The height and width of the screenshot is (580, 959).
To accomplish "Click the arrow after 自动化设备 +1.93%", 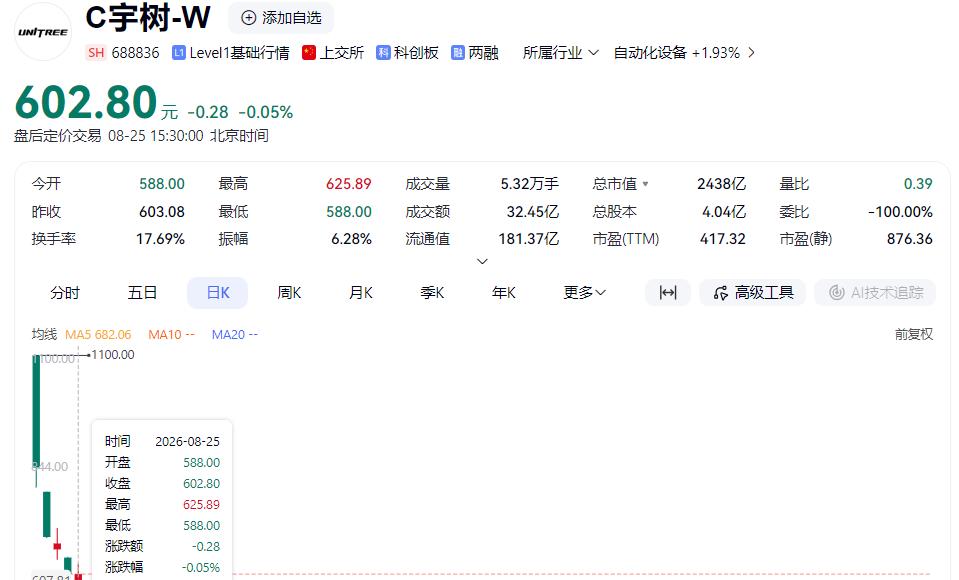I will click(x=752, y=53).
